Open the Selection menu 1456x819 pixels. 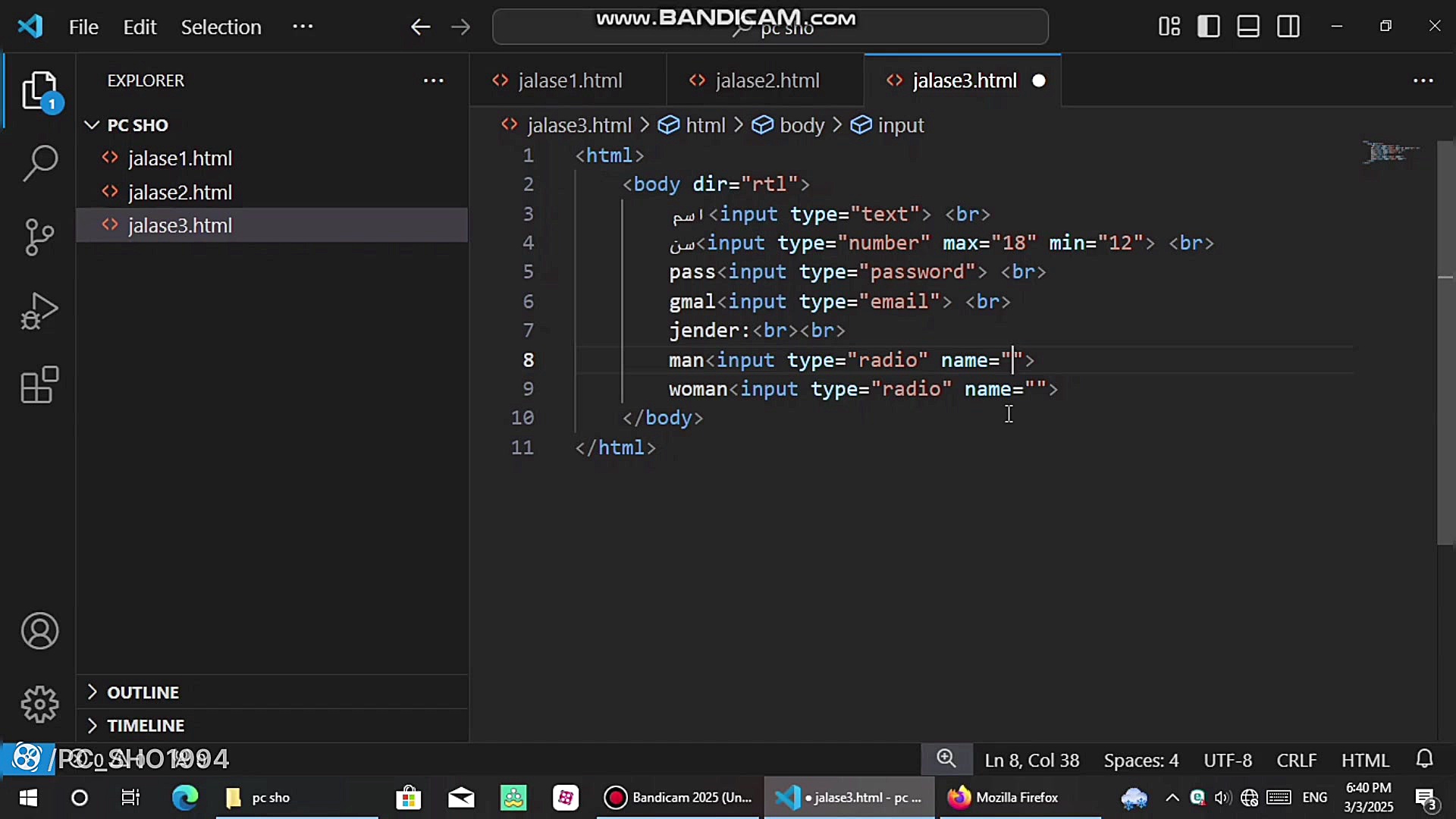221,27
